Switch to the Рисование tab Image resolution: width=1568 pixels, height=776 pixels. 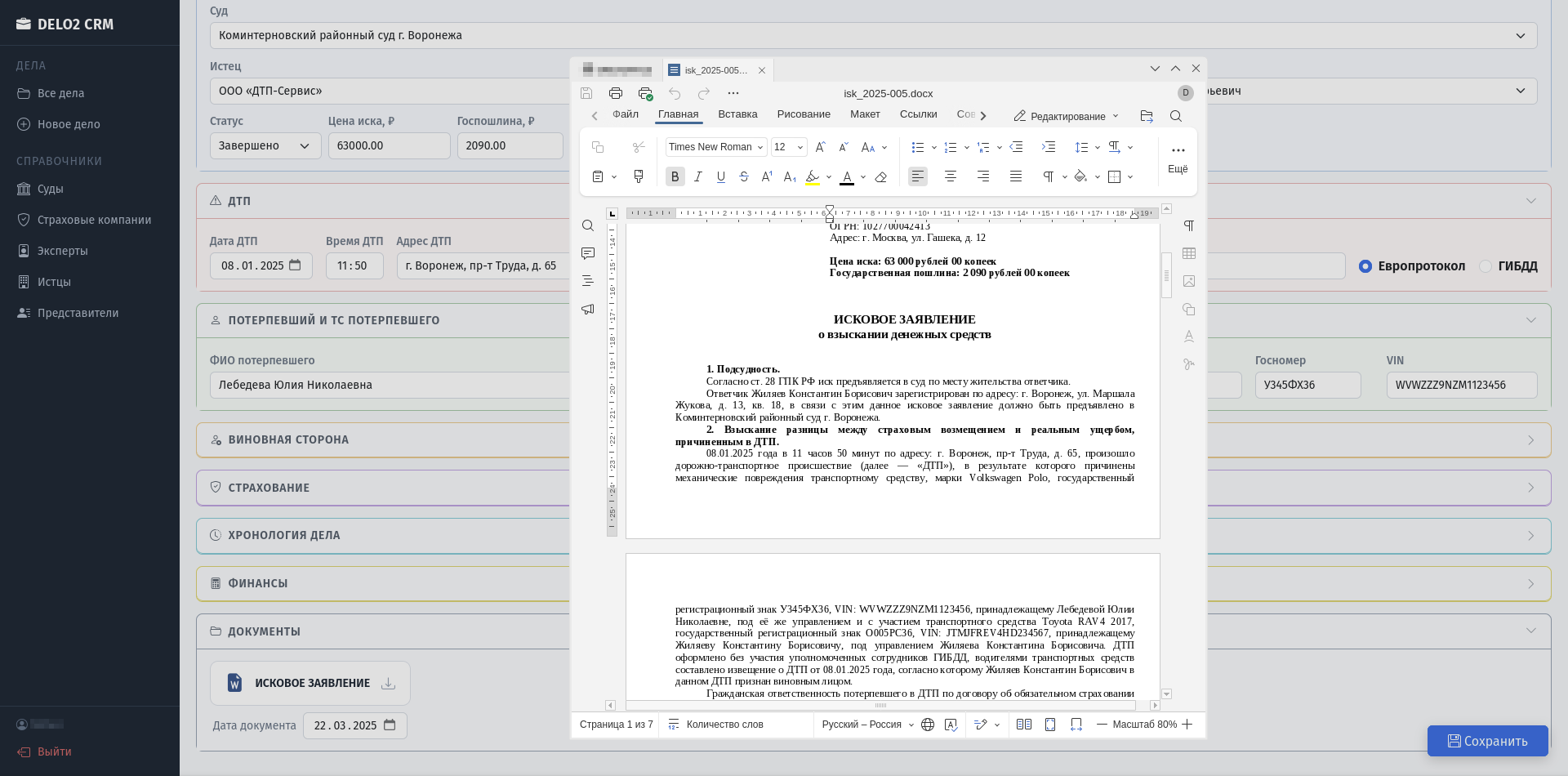point(804,114)
